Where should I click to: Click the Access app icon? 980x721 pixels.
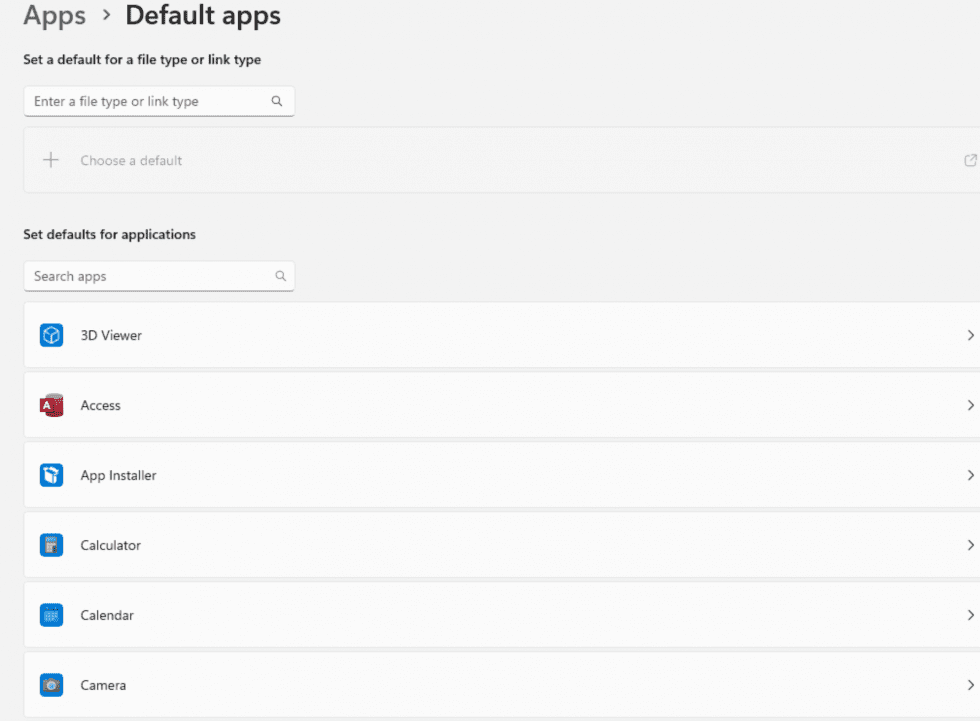(51, 405)
